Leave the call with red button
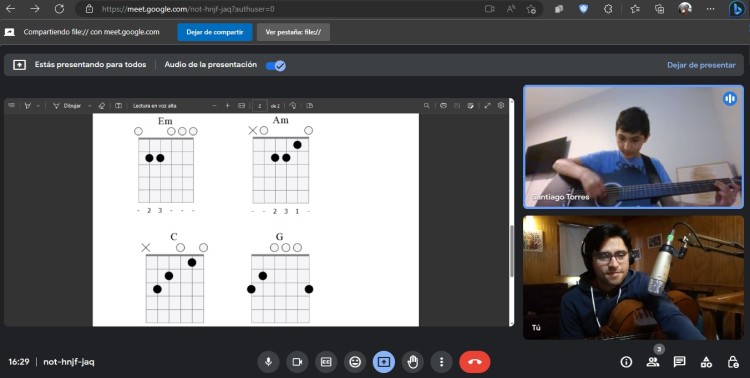The height and width of the screenshot is (378, 750). pyautogui.click(x=474, y=362)
